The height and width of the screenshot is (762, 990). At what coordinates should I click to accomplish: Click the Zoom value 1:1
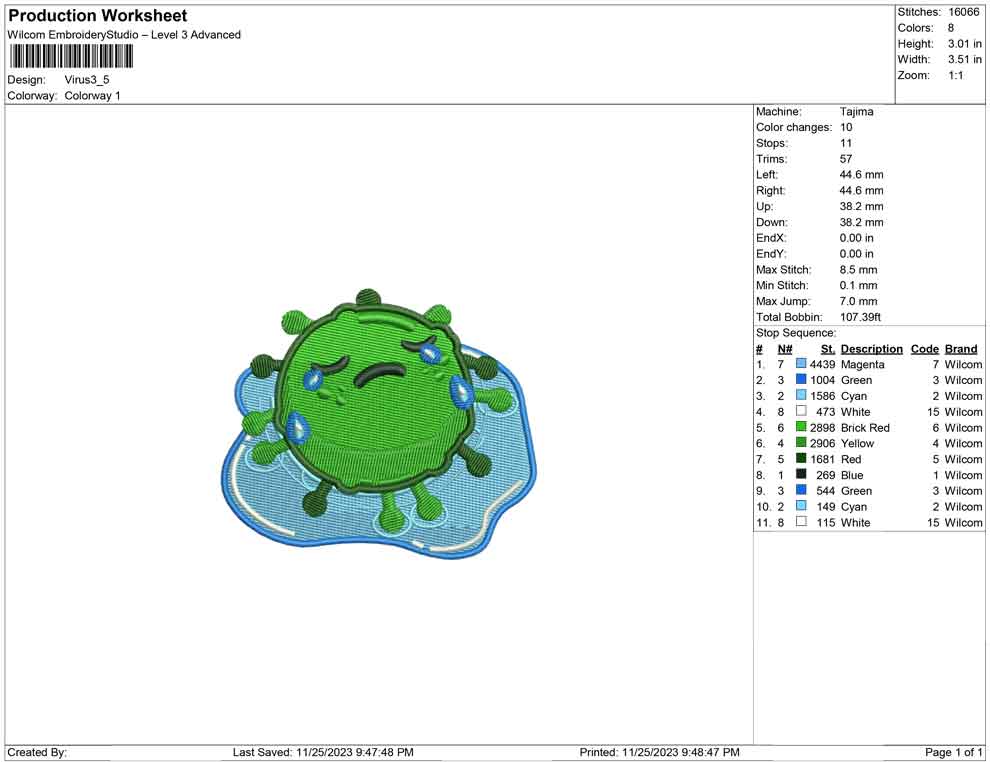pyautogui.click(x=956, y=75)
